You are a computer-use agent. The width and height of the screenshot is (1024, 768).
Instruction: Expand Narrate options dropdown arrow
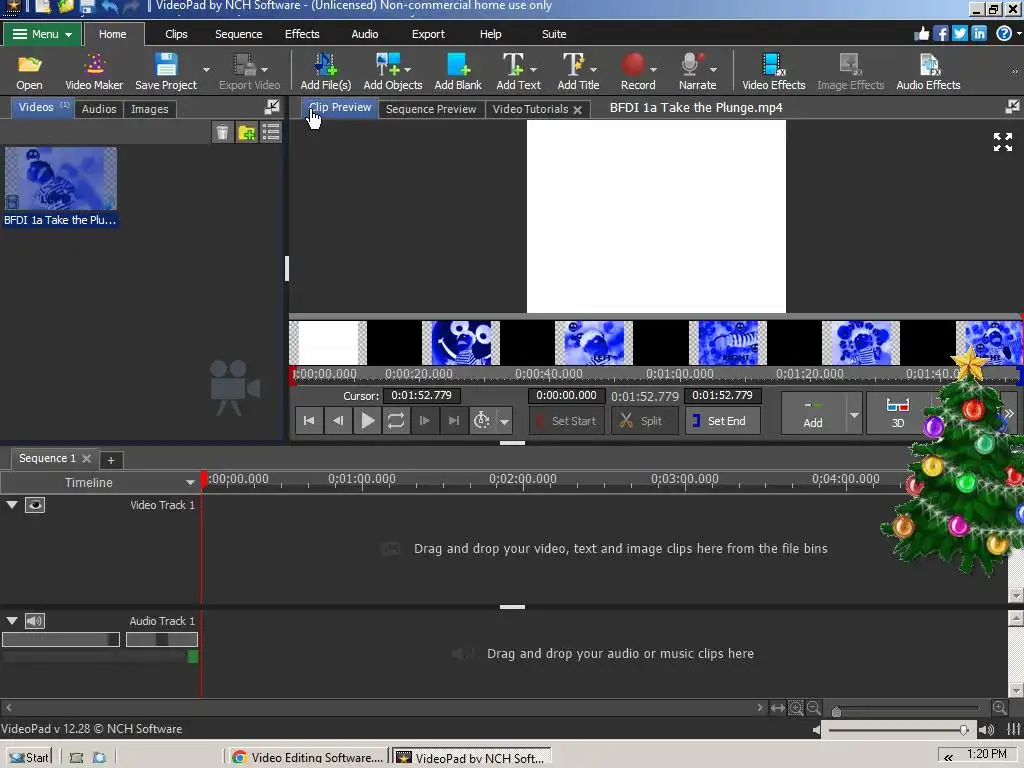tap(713, 69)
